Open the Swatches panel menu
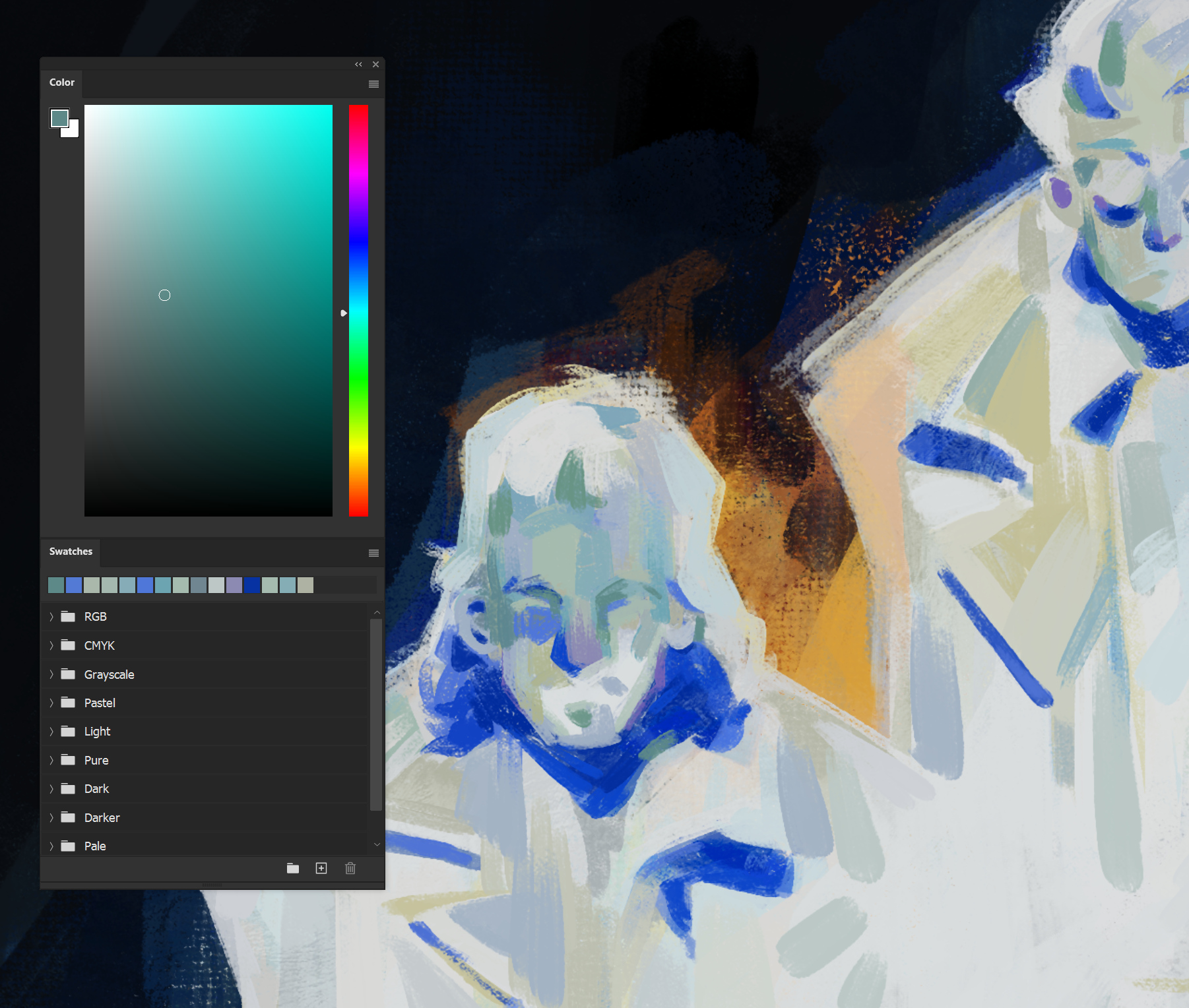This screenshot has width=1189, height=1008. (373, 553)
